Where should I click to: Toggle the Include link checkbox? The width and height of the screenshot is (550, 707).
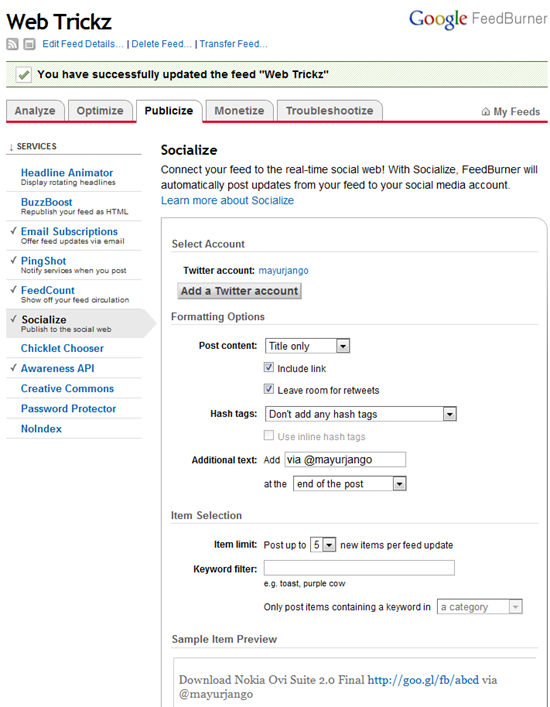click(269, 367)
